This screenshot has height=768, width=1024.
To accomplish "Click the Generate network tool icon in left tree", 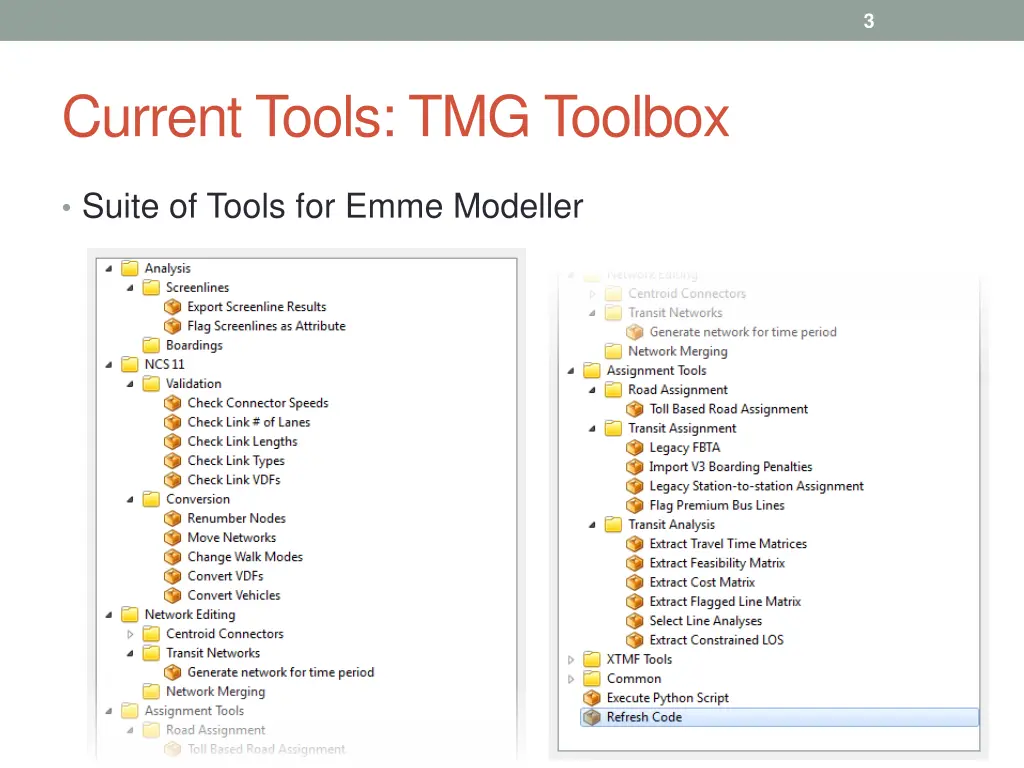I will pos(172,672).
